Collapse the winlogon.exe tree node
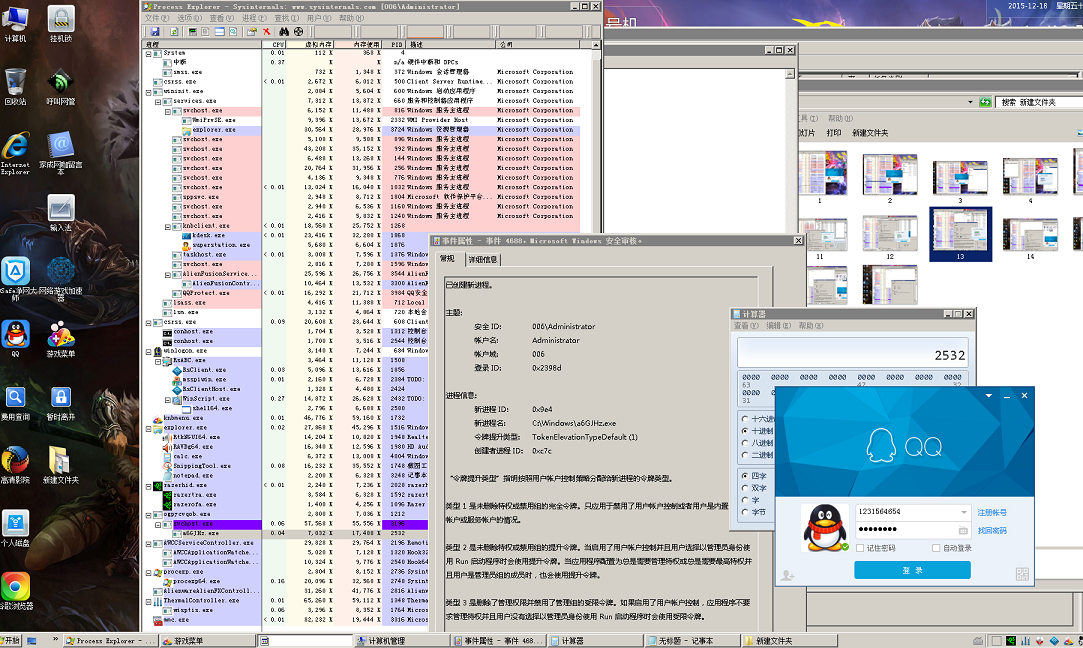1083x648 pixels. [x=148, y=351]
